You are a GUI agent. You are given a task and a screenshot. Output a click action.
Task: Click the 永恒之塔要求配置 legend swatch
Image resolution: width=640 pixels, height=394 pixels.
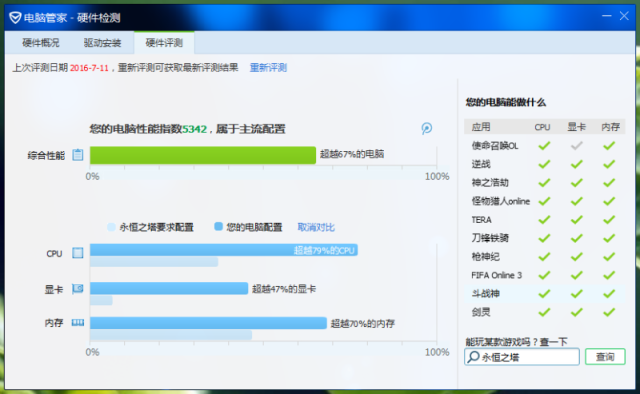[x=111, y=227]
